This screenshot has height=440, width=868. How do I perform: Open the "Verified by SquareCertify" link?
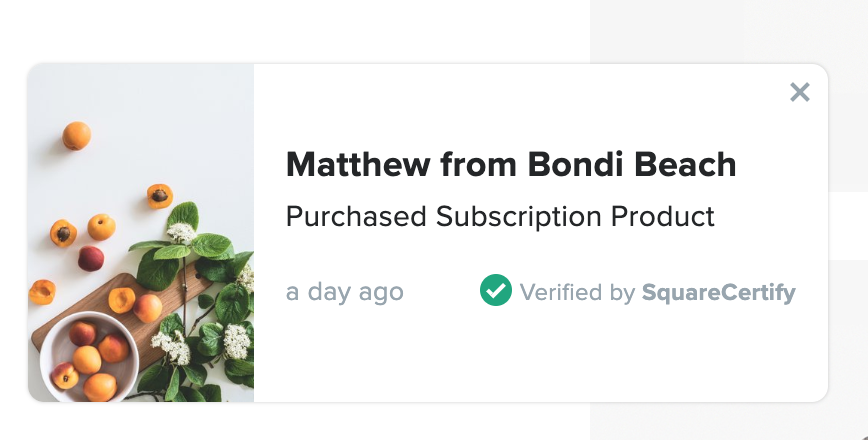pos(657,292)
